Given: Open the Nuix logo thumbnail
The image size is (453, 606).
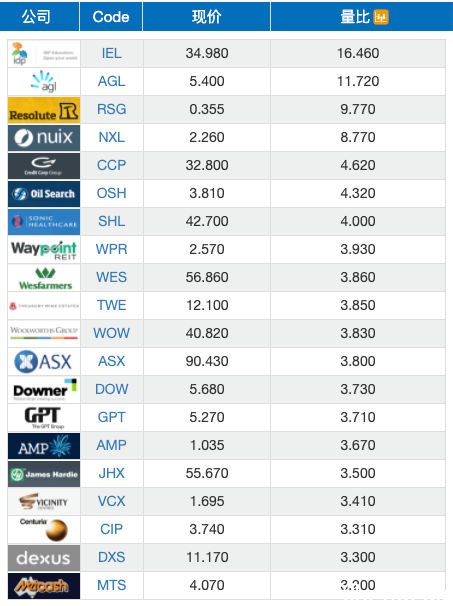Looking at the screenshot, I should coord(44,138).
